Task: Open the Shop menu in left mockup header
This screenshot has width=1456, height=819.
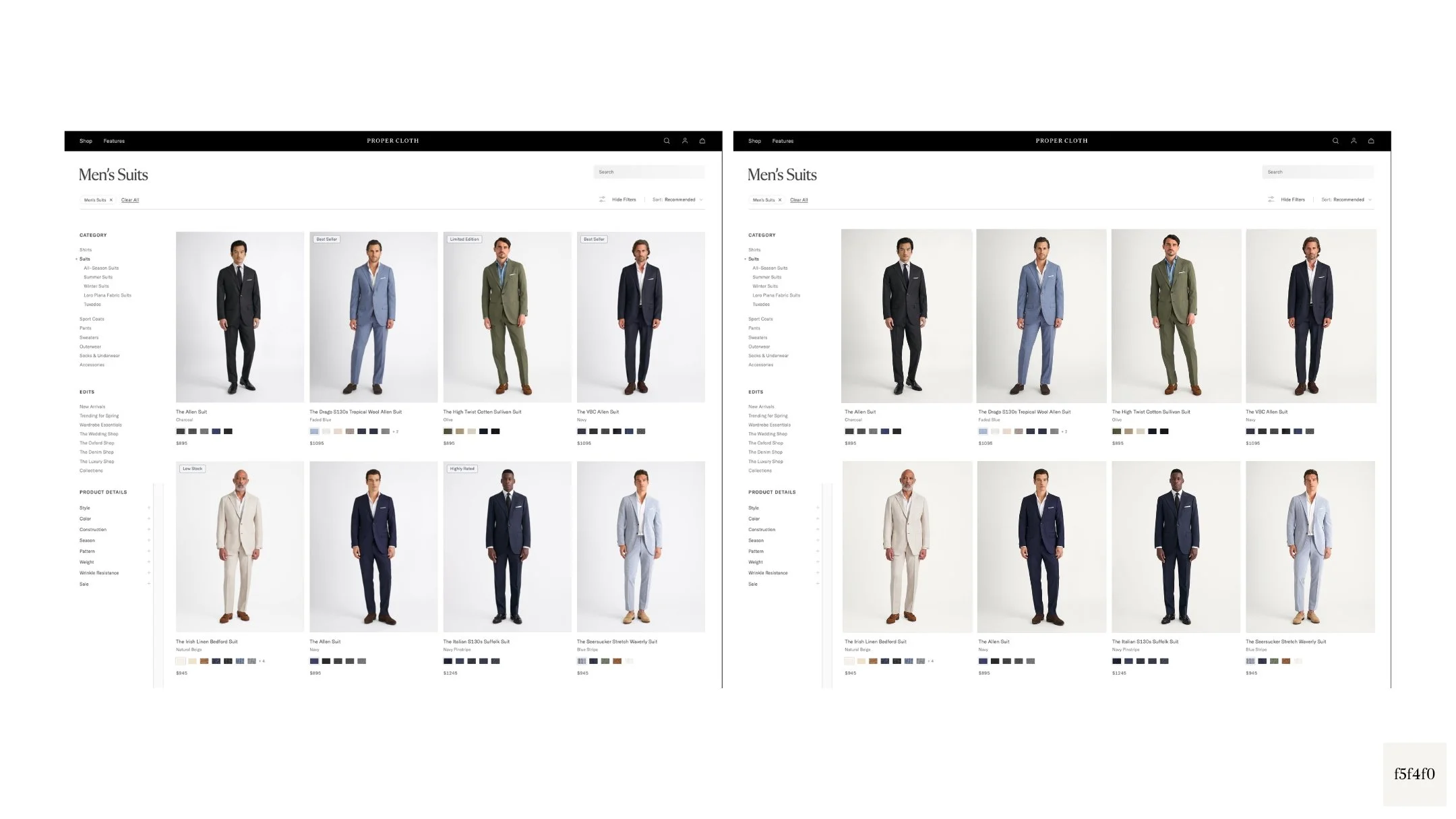Action: (86, 141)
